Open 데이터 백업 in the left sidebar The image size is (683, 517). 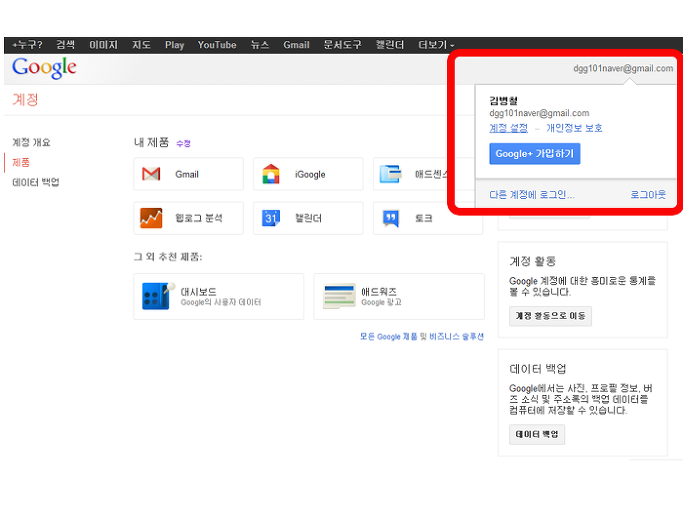36,182
